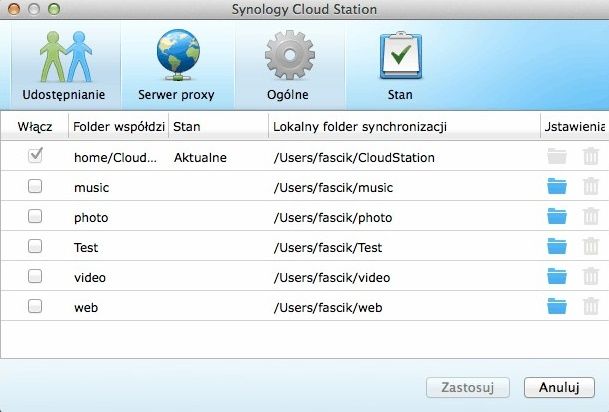Click trash icon in web row

pyautogui.click(x=591, y=306)
